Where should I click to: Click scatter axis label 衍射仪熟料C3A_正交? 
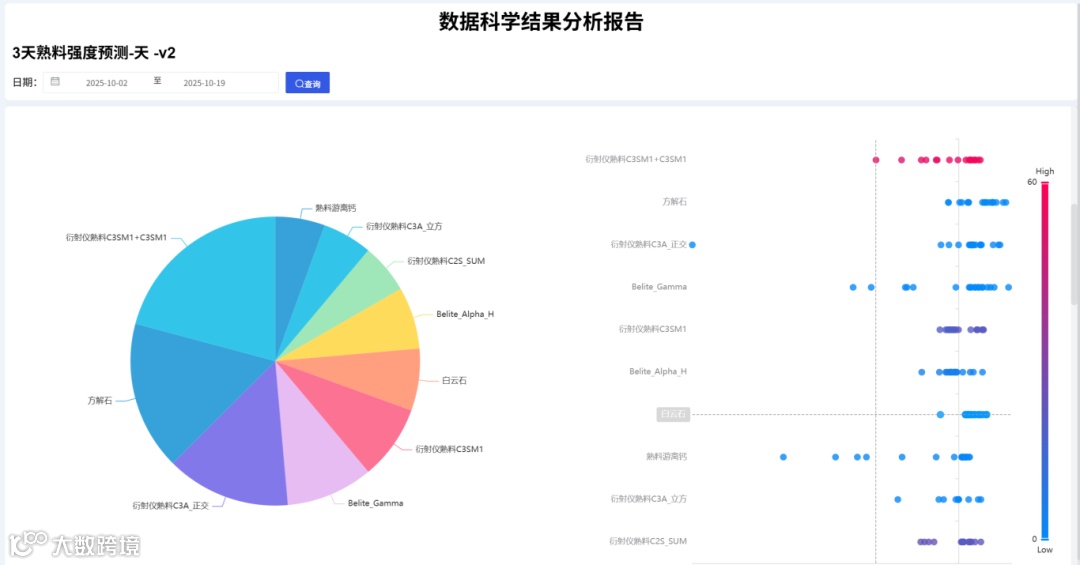[x=648, y=245]
